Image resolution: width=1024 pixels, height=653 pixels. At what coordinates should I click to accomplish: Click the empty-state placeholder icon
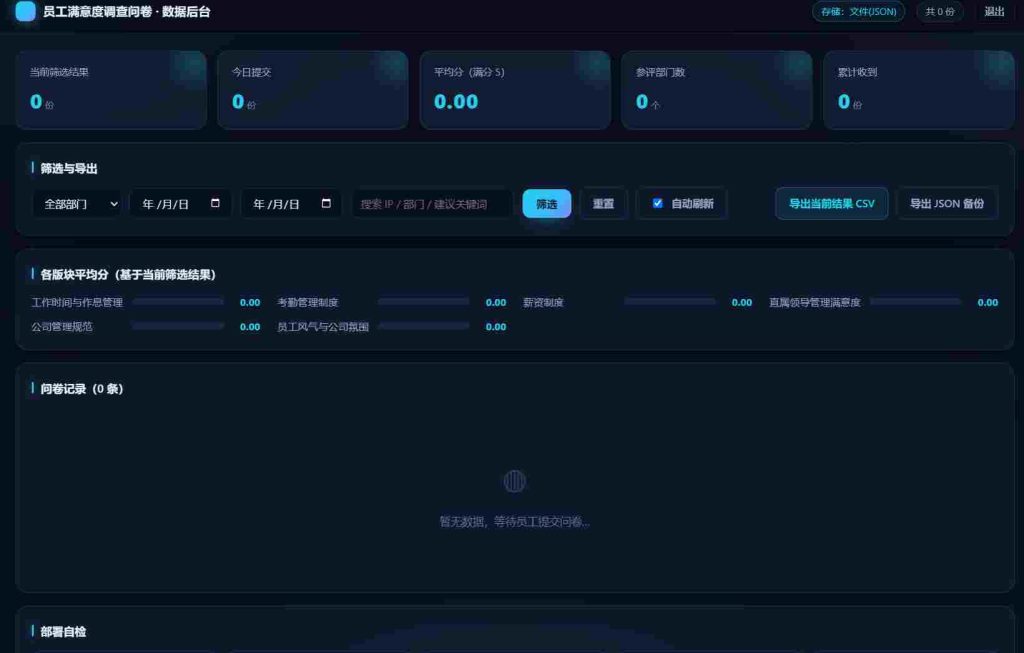[515, 481]
